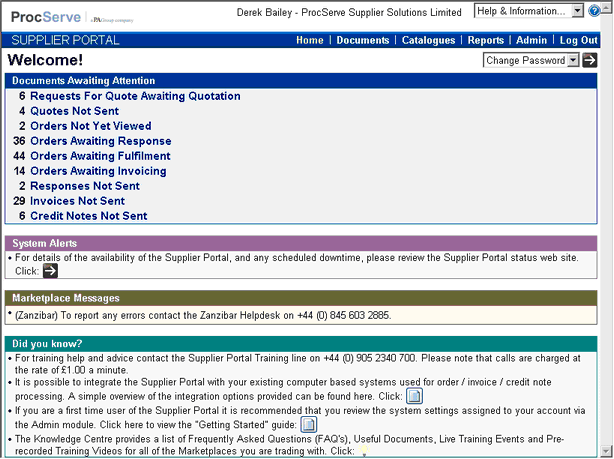The width and height of the screenshot is (614, 459).
Task: Expand the Change Password dropdown
Action: pos(573,60)
